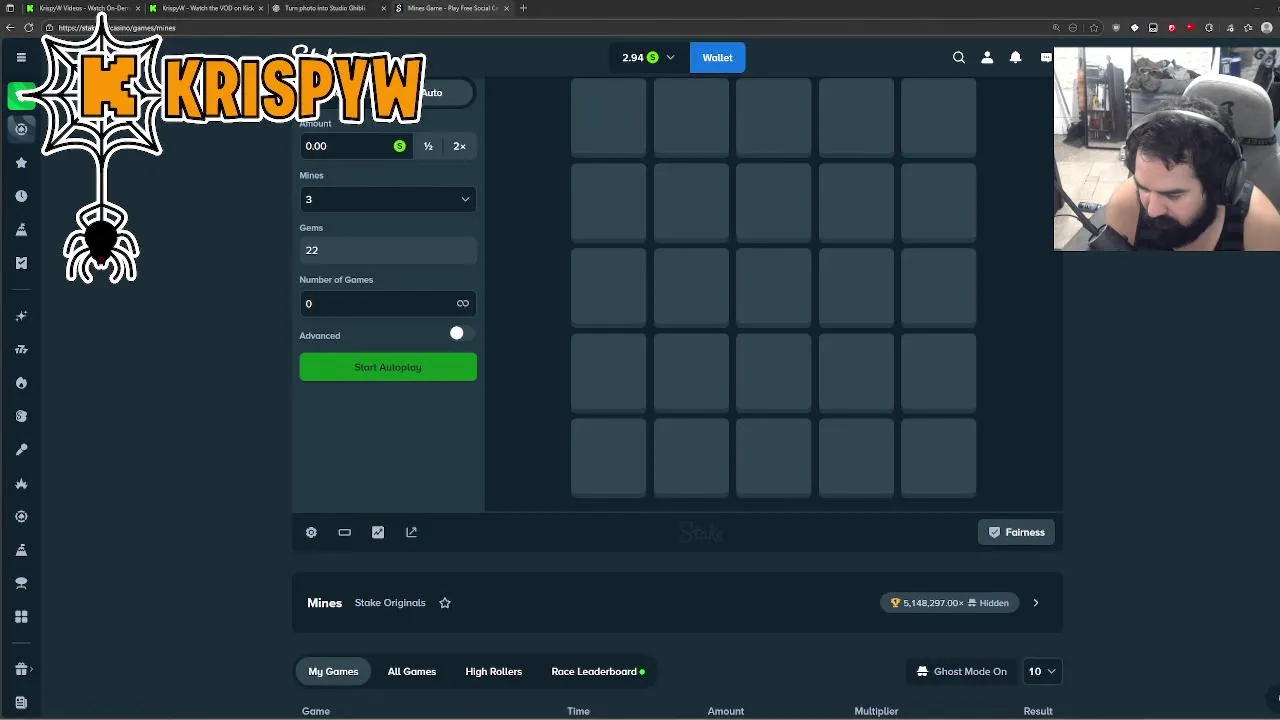Select the Race Leaderboard tab
This screenshot has height=720, width=1280.
pos(598,671)
